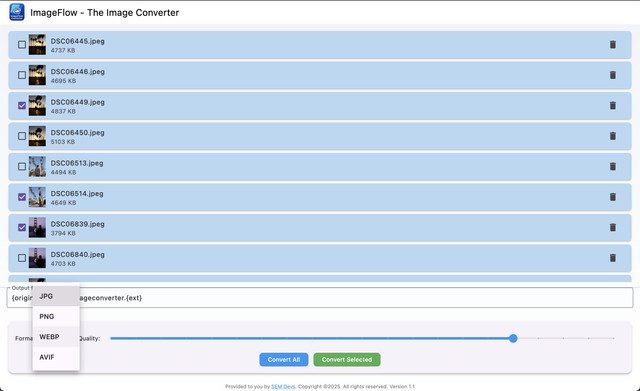Click the DSC06840.jpeg thumbnail

pyautogui.click(x=37, y=258)
